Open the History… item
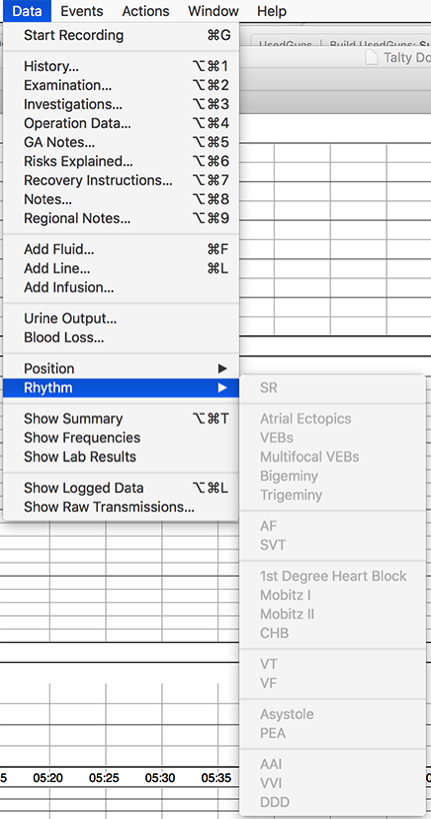431x819 pixels. coord(121,66)
